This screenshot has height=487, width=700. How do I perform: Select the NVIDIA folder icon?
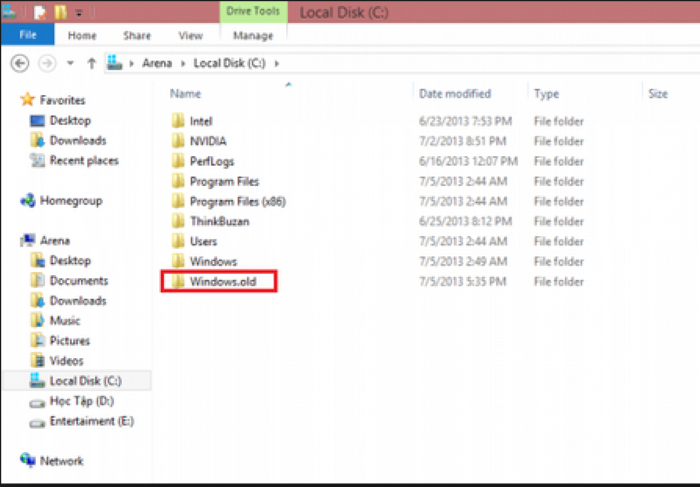click(178, 141)
